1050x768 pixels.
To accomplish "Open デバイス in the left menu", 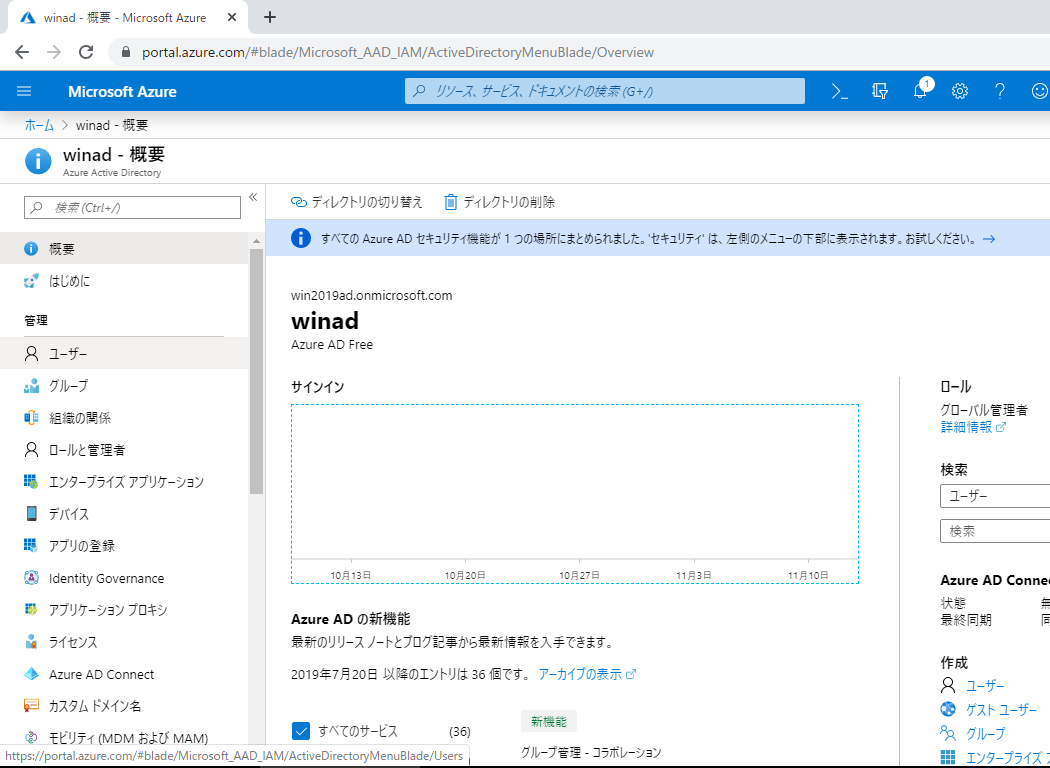I will click(124, 514).
